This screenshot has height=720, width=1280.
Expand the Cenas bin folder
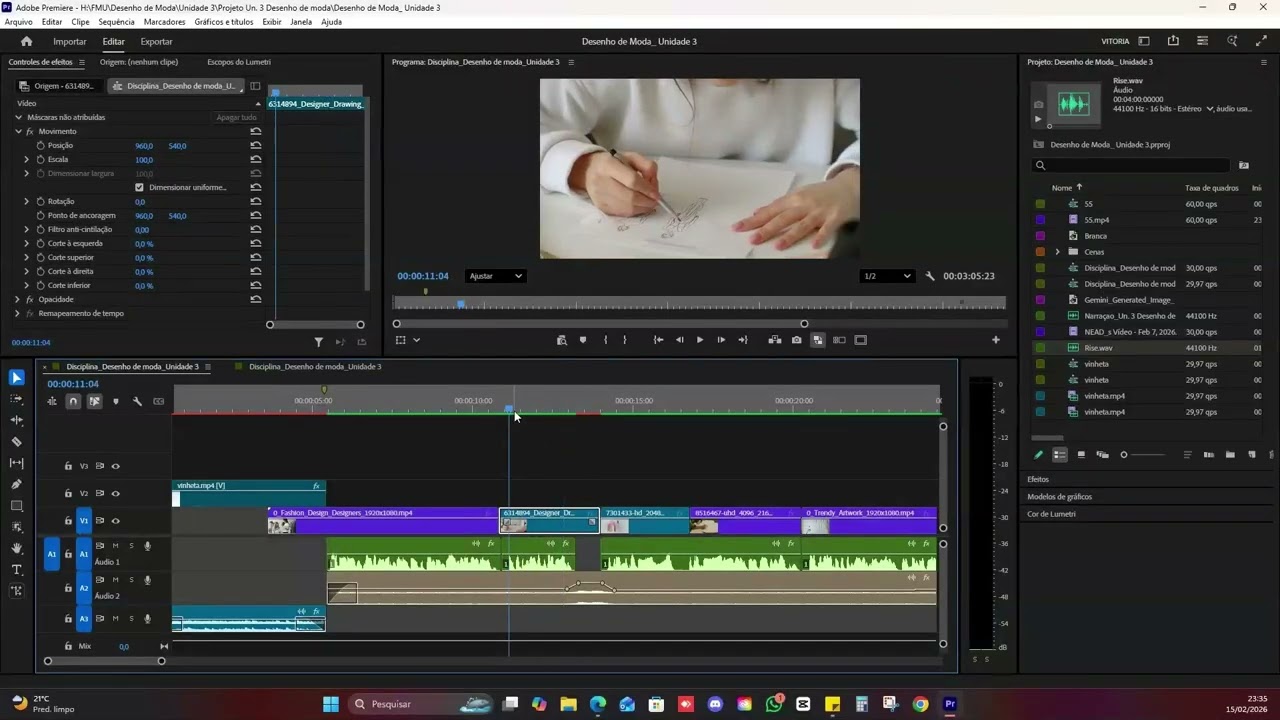pos(1057,252)
